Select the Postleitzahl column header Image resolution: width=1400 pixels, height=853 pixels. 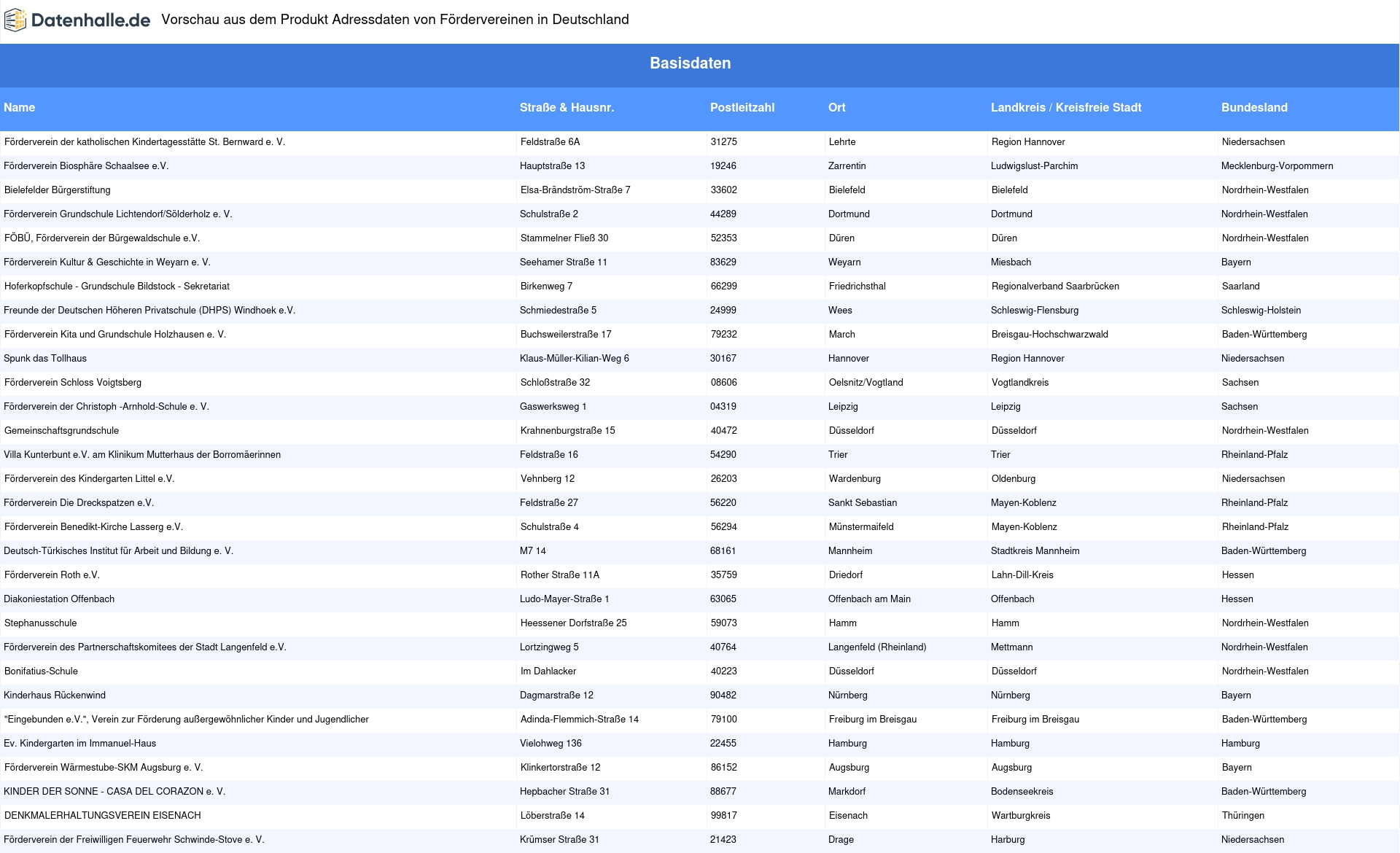pyautogui.click(x=742, y=107)
